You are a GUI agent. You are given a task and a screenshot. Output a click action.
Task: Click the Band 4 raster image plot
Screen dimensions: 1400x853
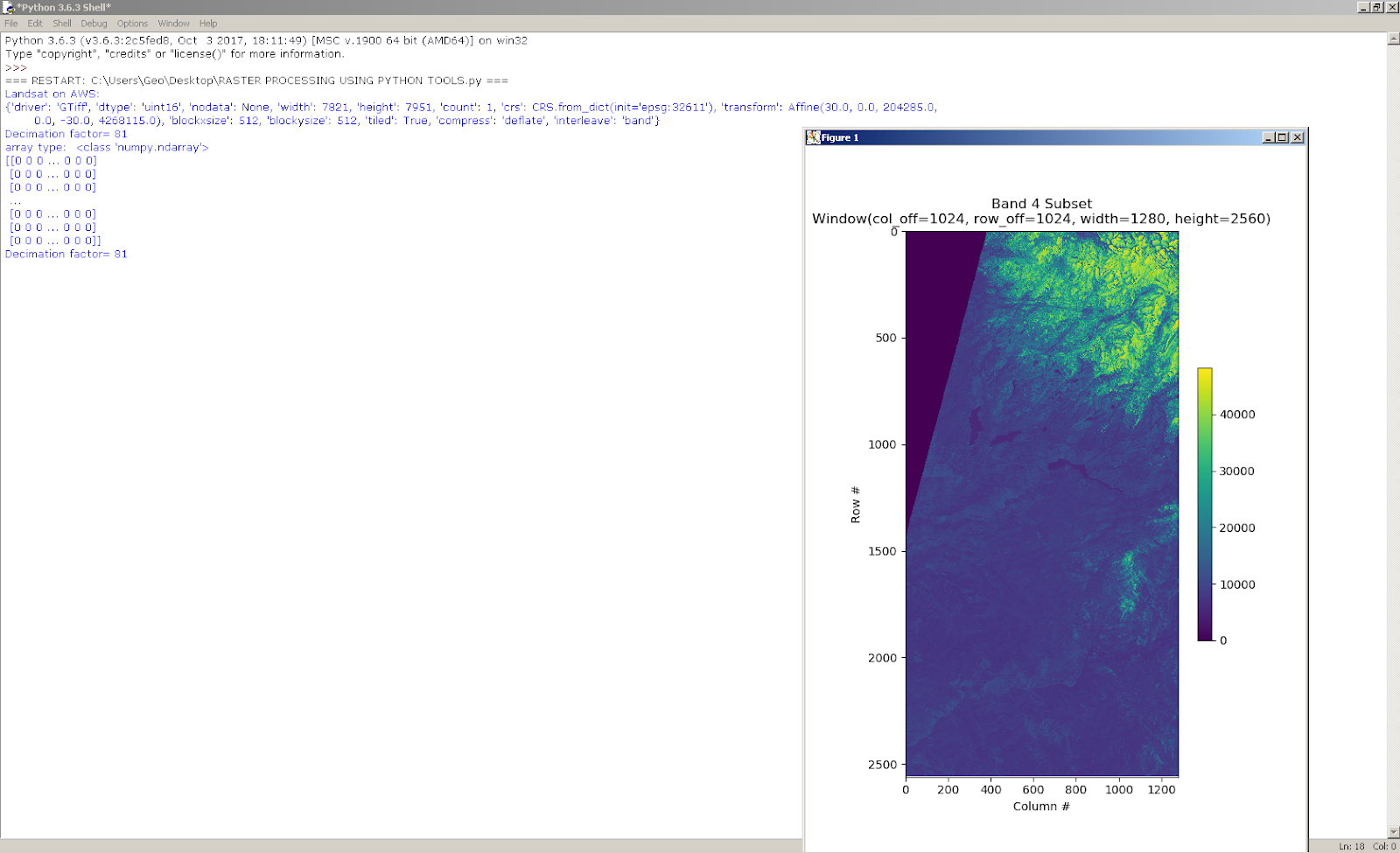click(1041, 503)
